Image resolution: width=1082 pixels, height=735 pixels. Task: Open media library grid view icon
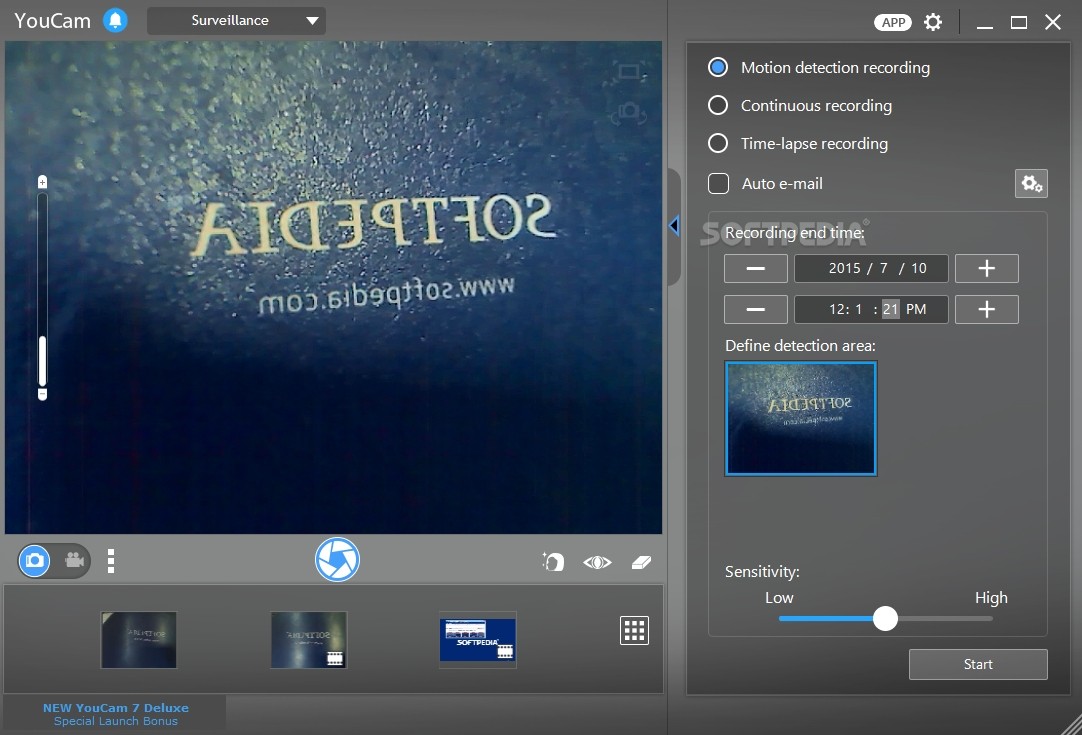click(x=634, y=630)
